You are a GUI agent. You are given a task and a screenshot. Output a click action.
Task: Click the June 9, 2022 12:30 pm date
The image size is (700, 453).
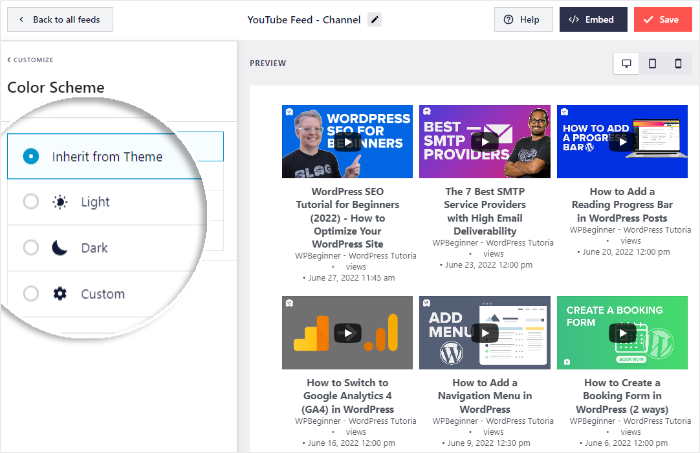tap(489, 443)
